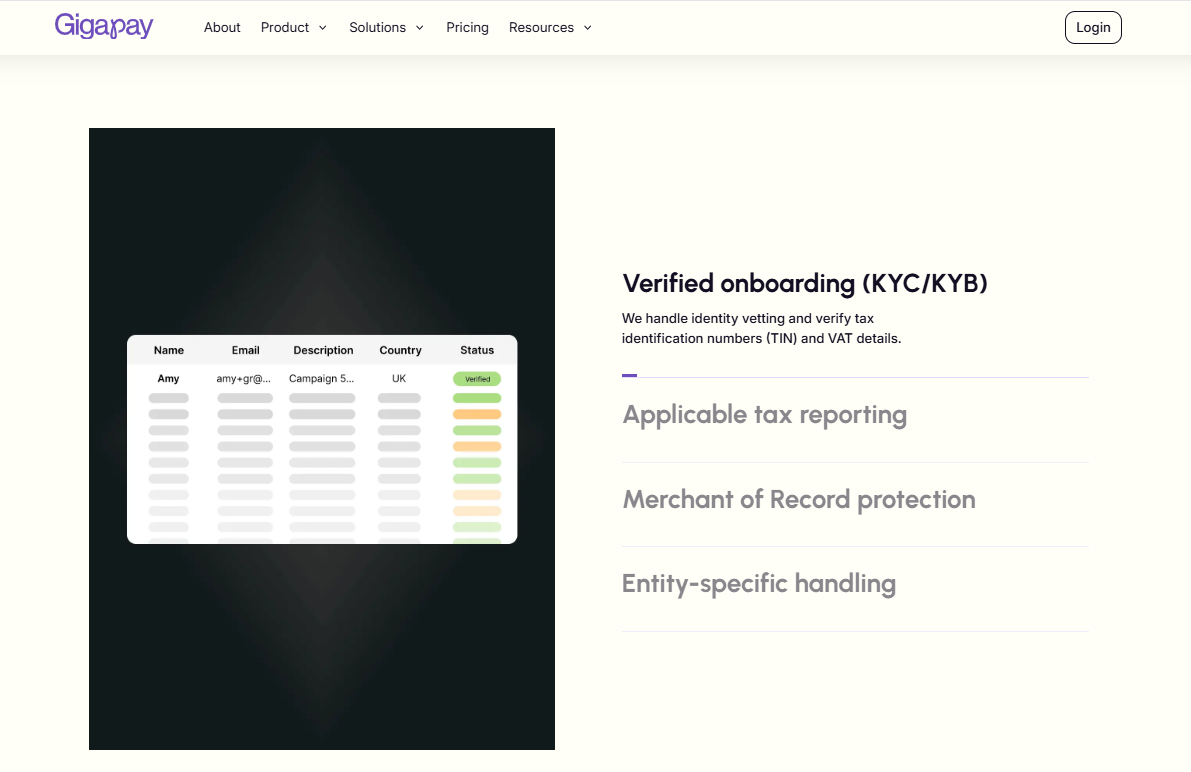
Task: Open the Solutions menu
Action: tap(378, 27)
